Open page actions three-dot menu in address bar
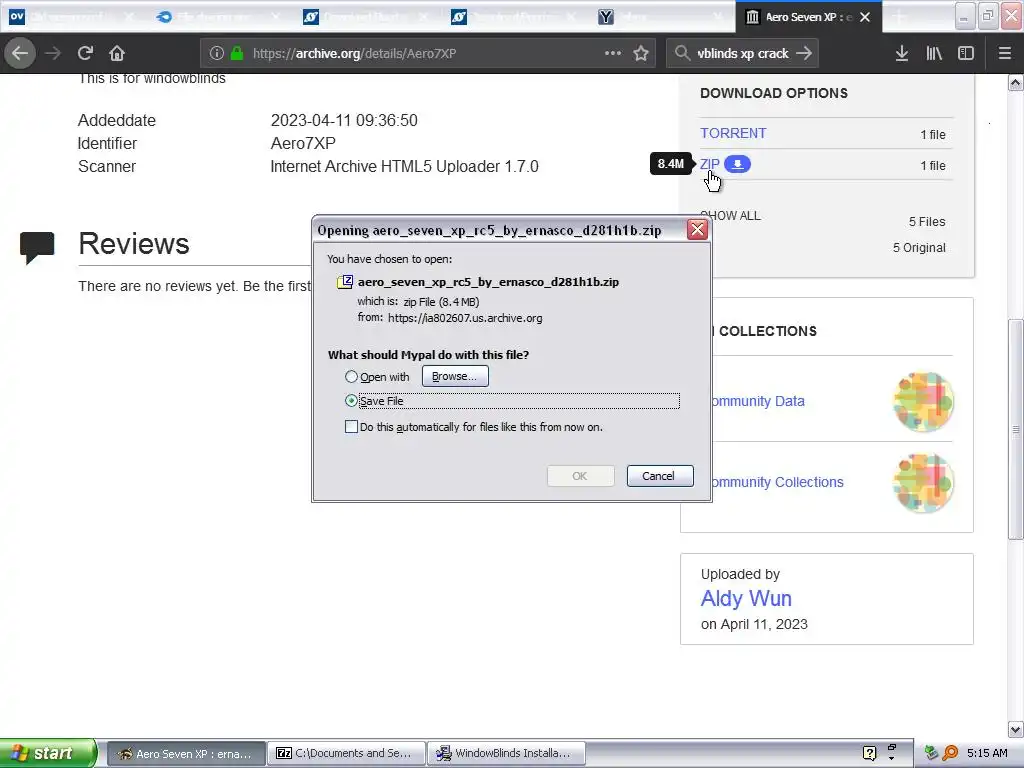This screenshot has height=768, width=1024. tap(613, 53)
